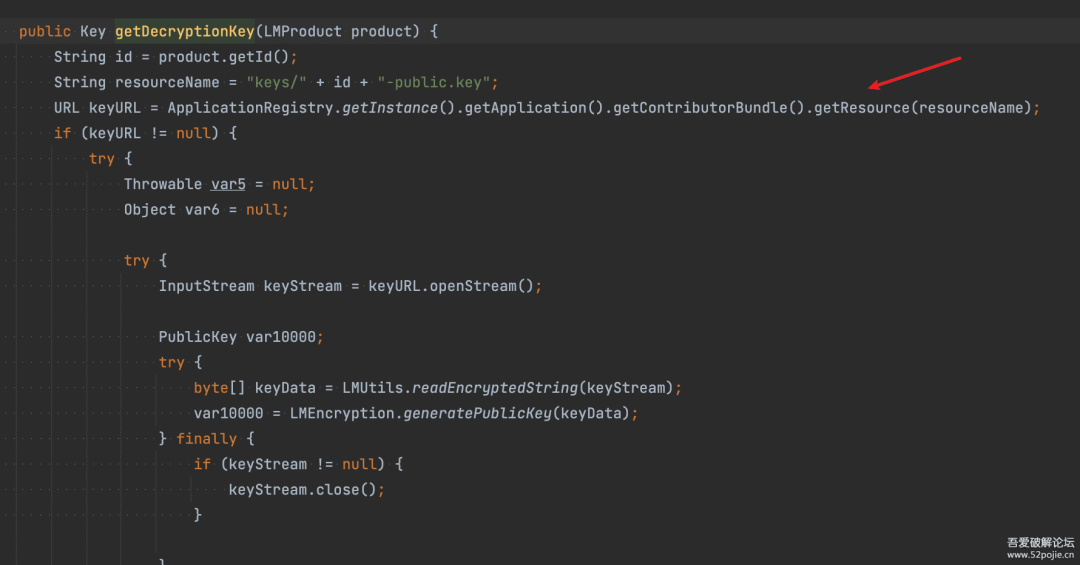Click the LMEncryption class reference

[342, 413]
